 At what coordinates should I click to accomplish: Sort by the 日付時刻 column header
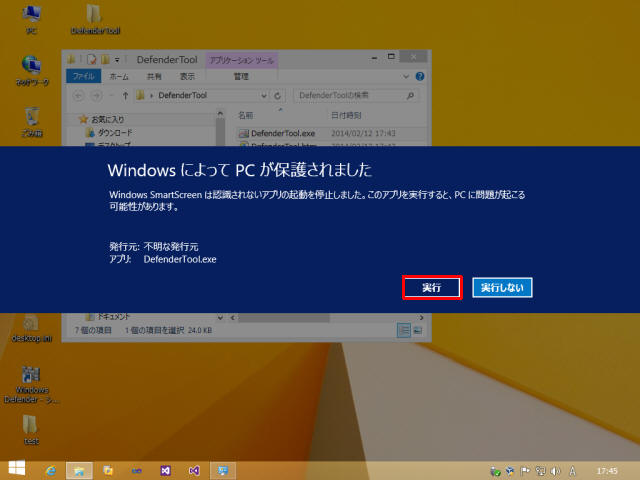coord(346,116)
